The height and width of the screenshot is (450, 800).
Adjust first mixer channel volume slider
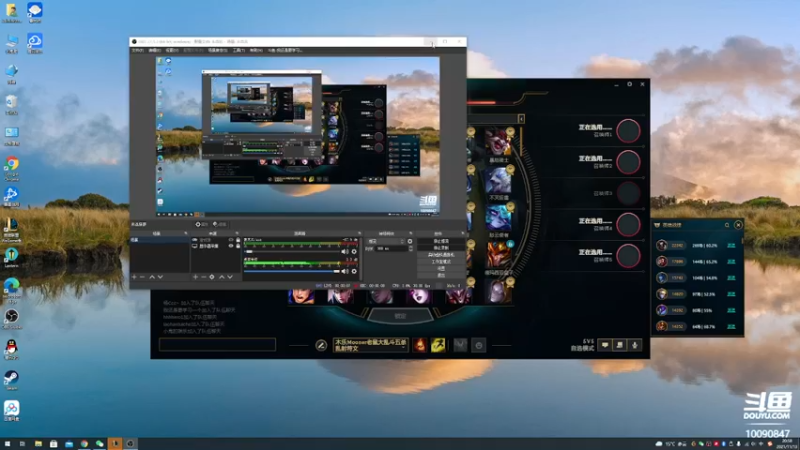[292, 252]
